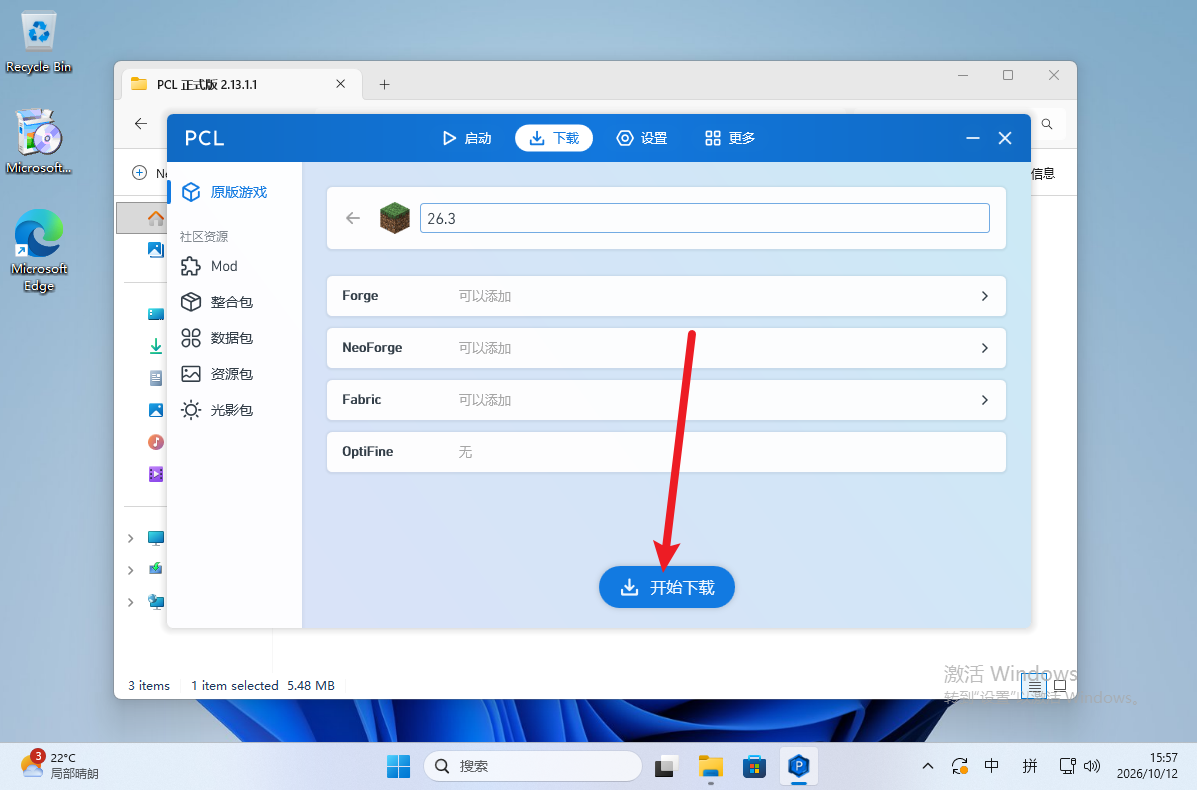This screenshot has height=790, width=1197.
Task: Select 原版游戏 in the PCL sidebar
Action: pos(224,192)
